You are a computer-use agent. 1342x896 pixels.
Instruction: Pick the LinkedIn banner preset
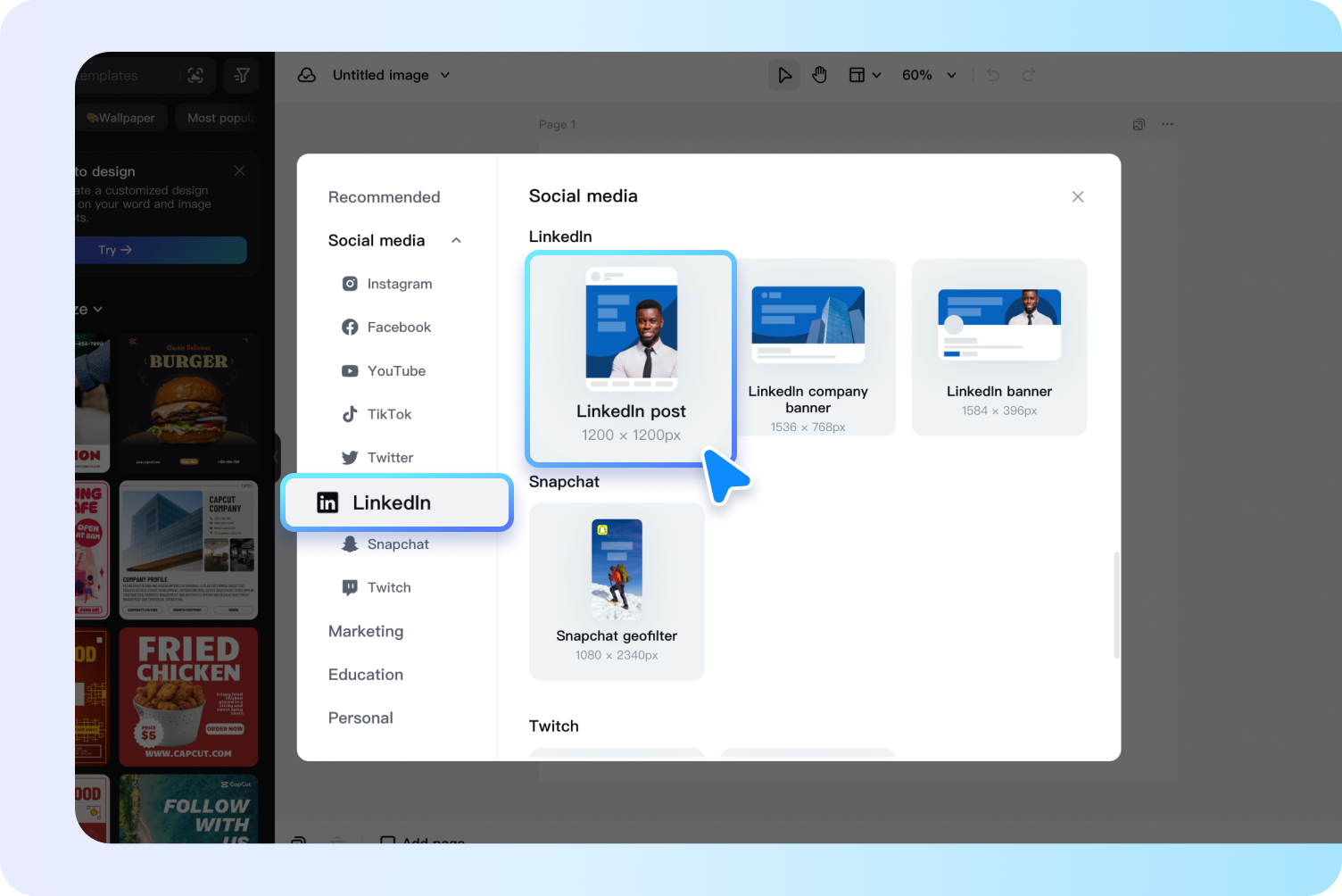point(999,347)
